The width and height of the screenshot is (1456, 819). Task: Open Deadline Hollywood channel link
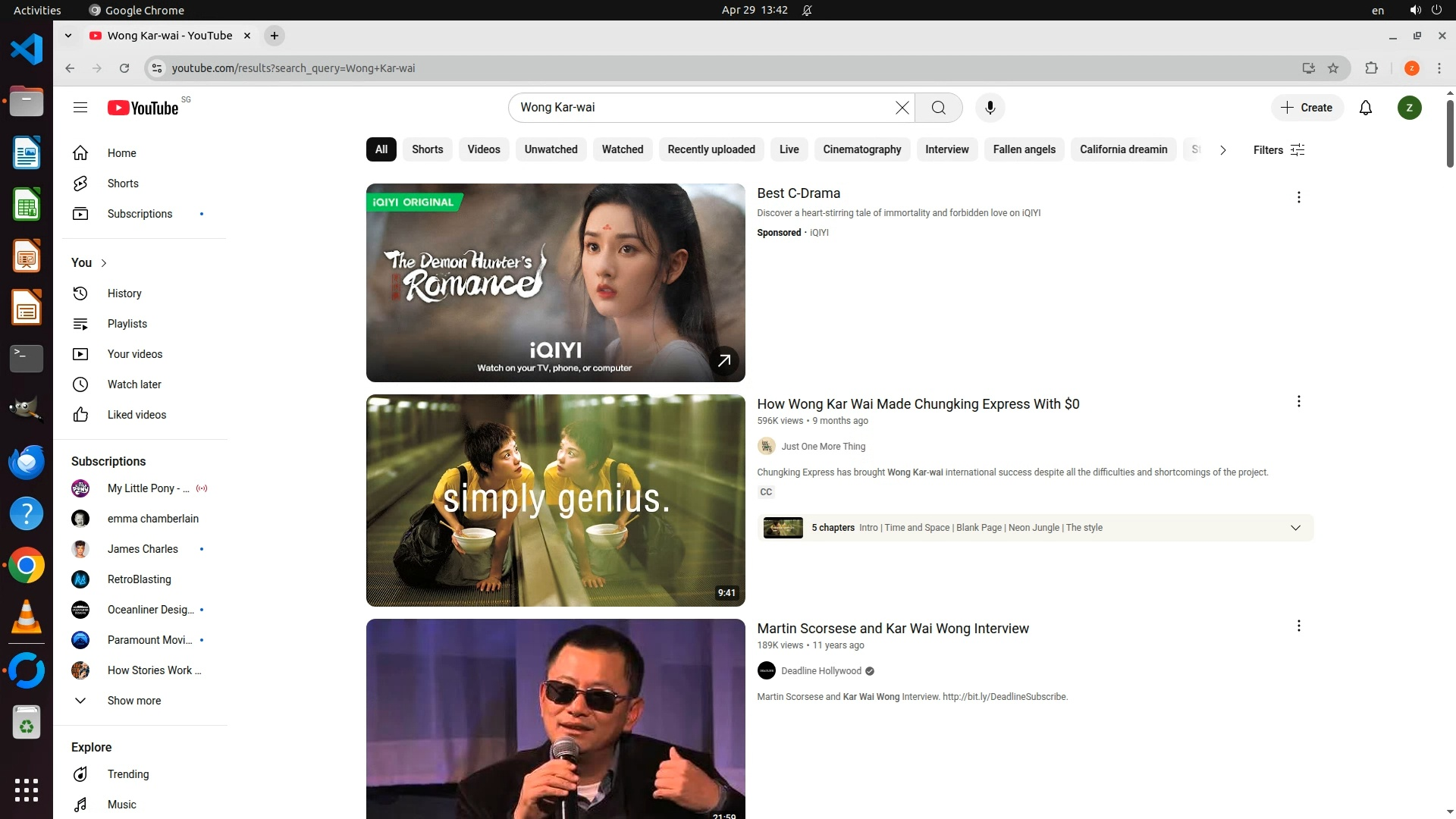(821, 671)
